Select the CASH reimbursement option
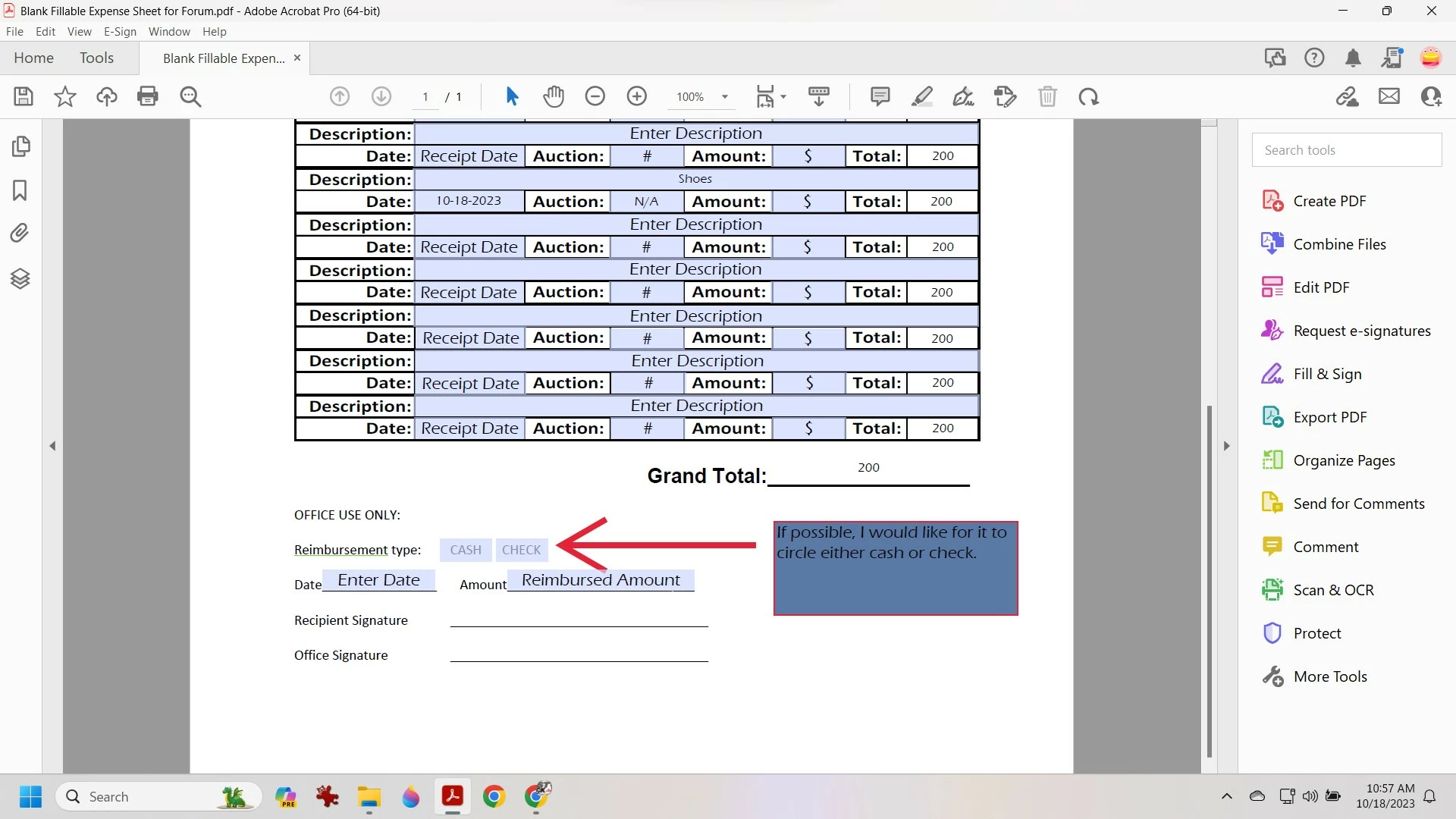Viewport: 1456px width, 819px height. tap(466, 550)
